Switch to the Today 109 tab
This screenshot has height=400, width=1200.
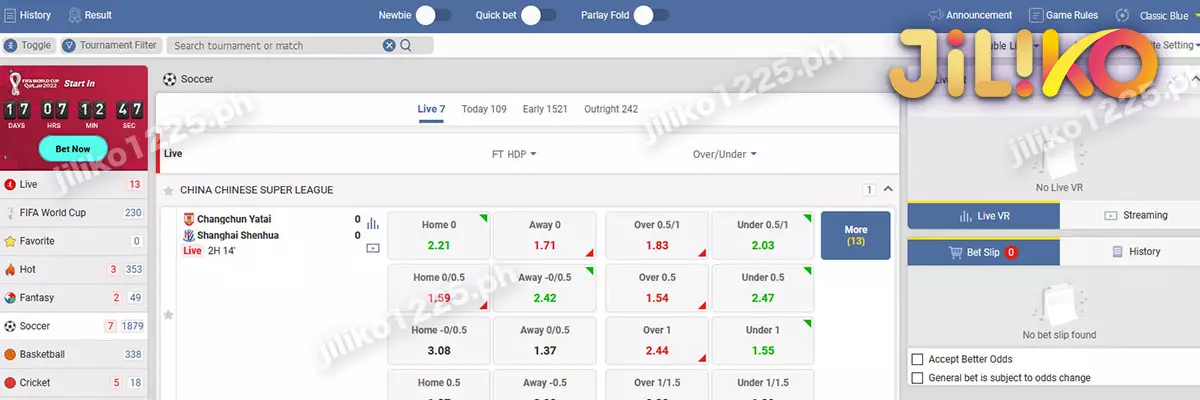[484, 109]
